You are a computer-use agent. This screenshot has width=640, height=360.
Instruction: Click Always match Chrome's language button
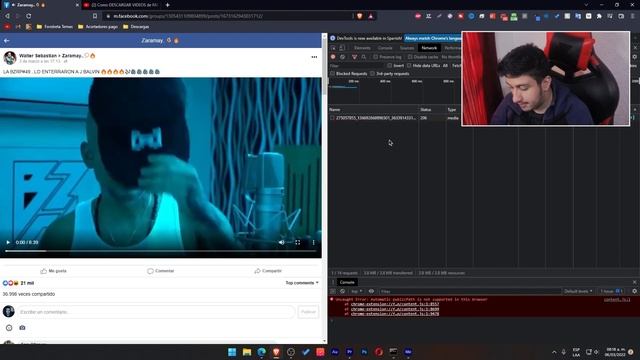click(x=433, y=38)
